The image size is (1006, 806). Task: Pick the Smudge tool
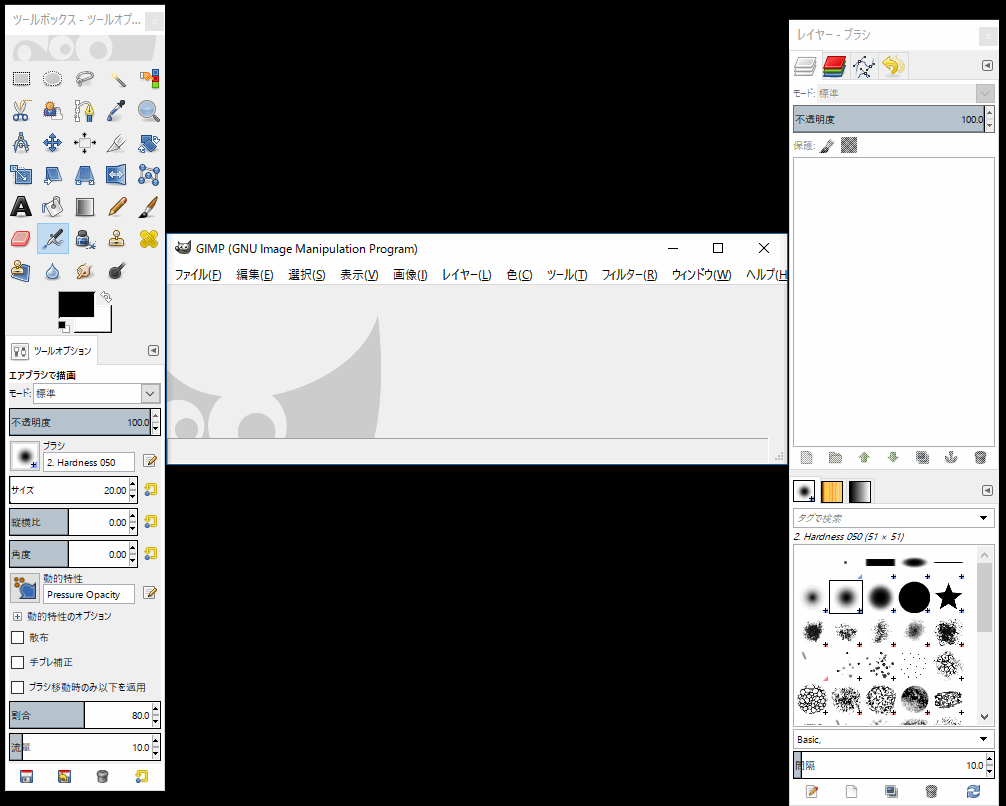pyautogui.click(x=85, y=271)
